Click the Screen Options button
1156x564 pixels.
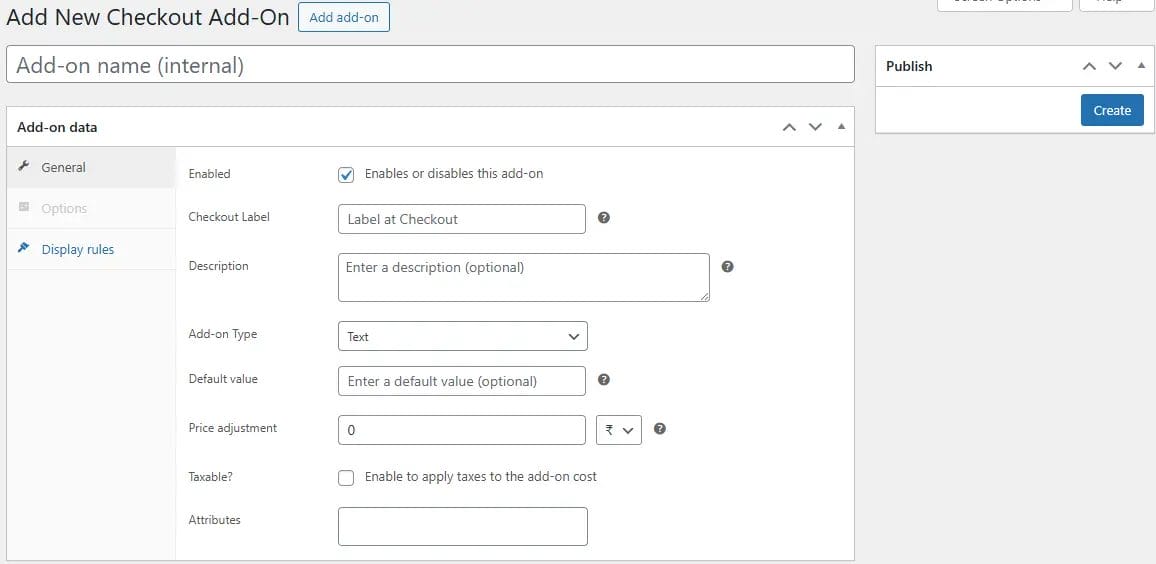[1004, 4]
